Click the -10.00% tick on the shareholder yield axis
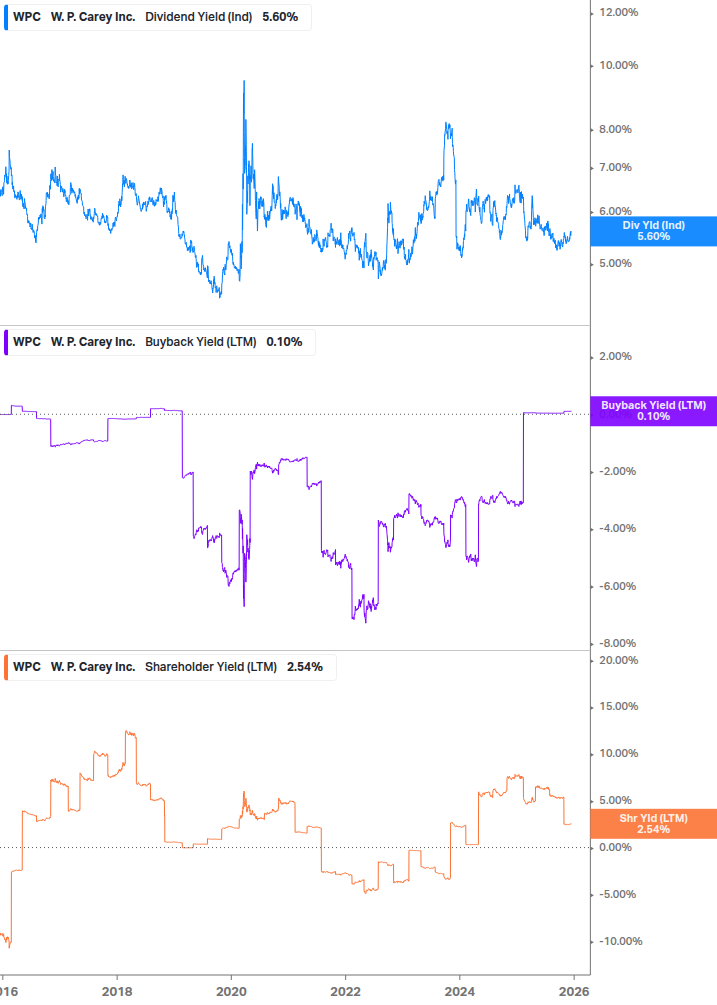This screenshot has width=717, height=1005. coord(620,942)
